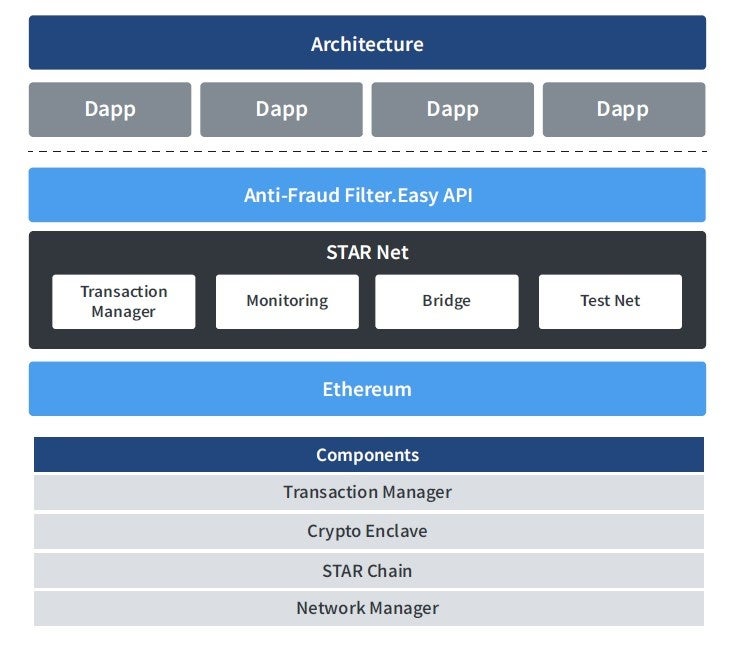Select the Bridge box
Screen dimensions: 732x645
(x=447, y=301)
